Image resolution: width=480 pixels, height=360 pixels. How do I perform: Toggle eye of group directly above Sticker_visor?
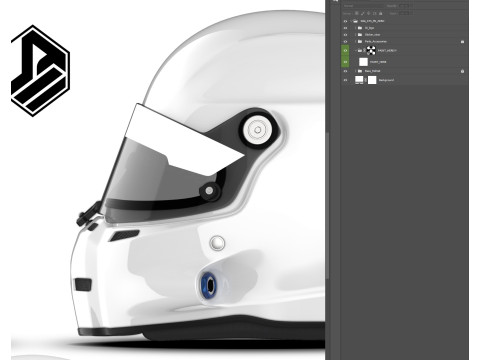tap(345, 28)
